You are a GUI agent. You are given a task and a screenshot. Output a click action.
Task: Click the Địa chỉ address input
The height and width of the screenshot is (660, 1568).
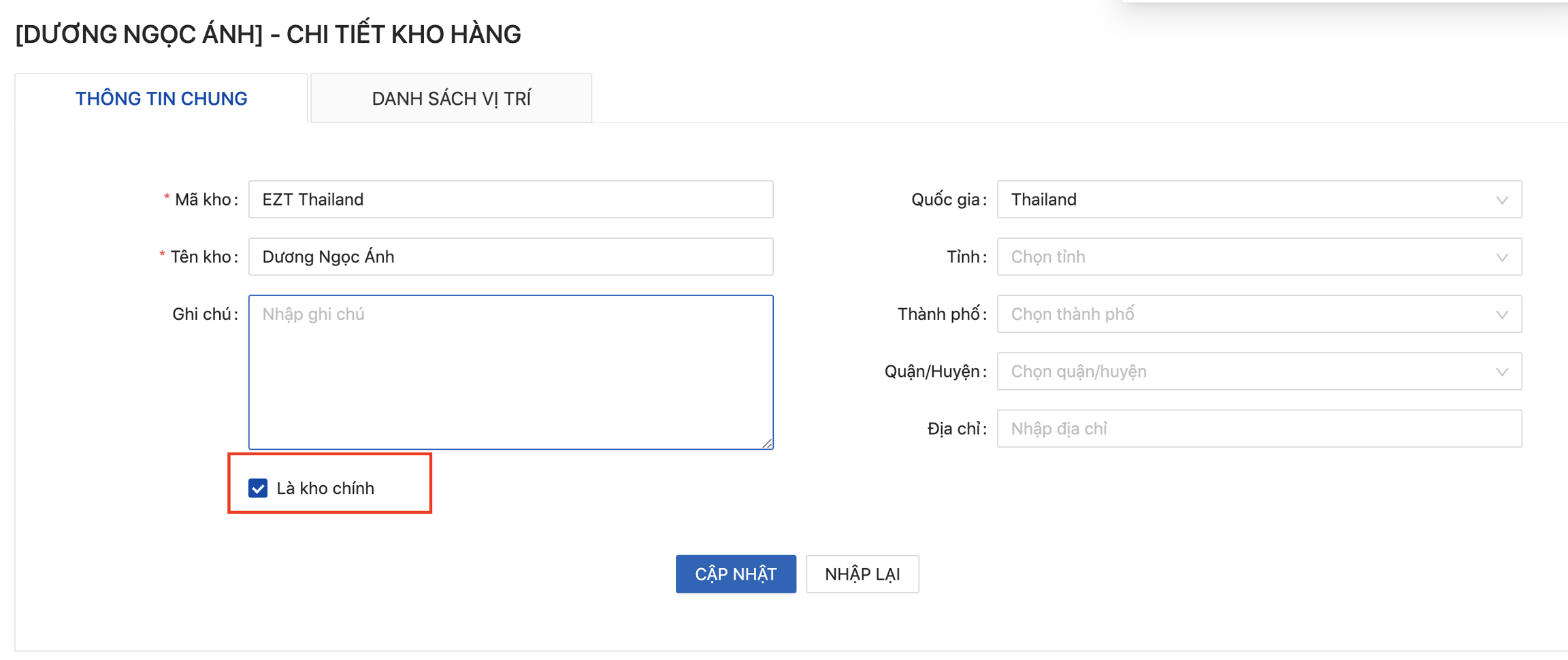[x=1259, y=429]
